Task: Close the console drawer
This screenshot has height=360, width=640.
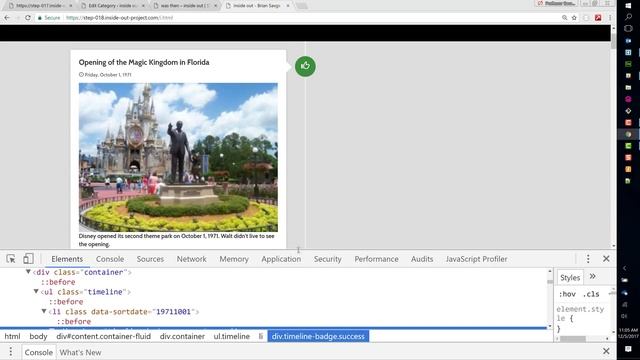Action: pyautogui.click(x=606, y=351)
